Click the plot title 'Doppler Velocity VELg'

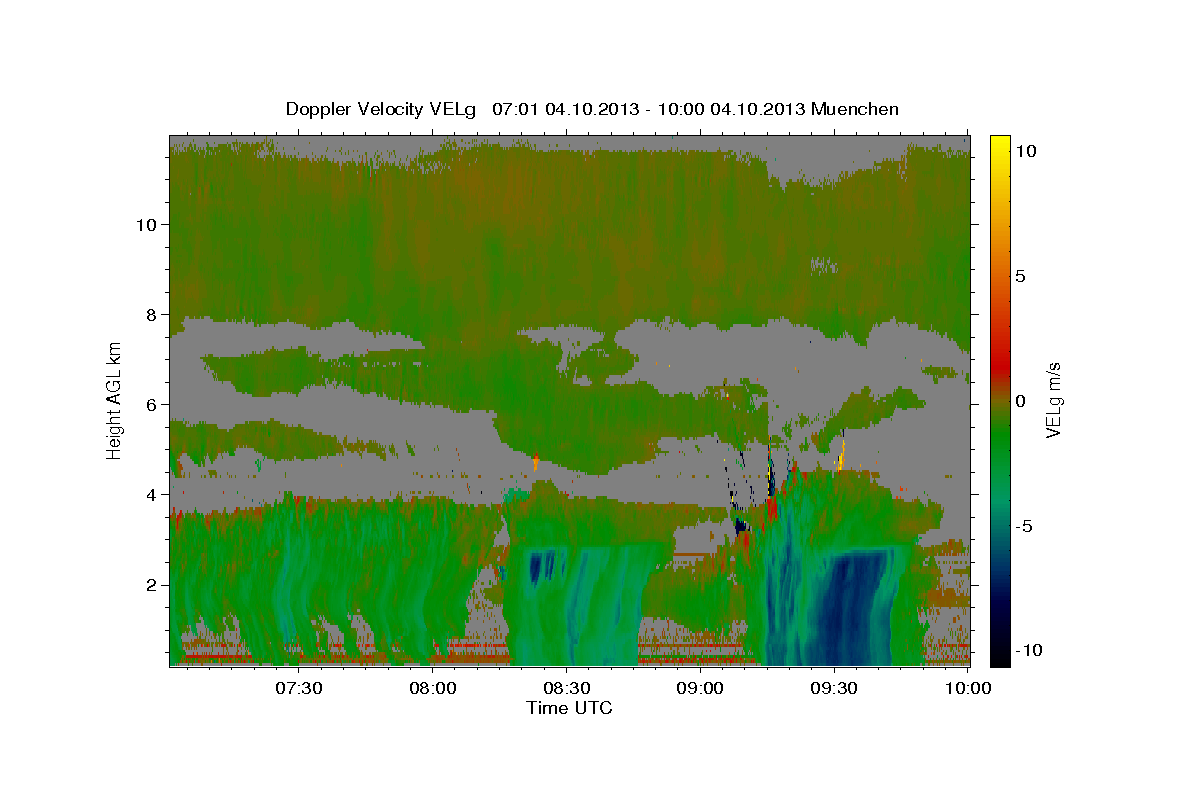[x=382, y=109]
